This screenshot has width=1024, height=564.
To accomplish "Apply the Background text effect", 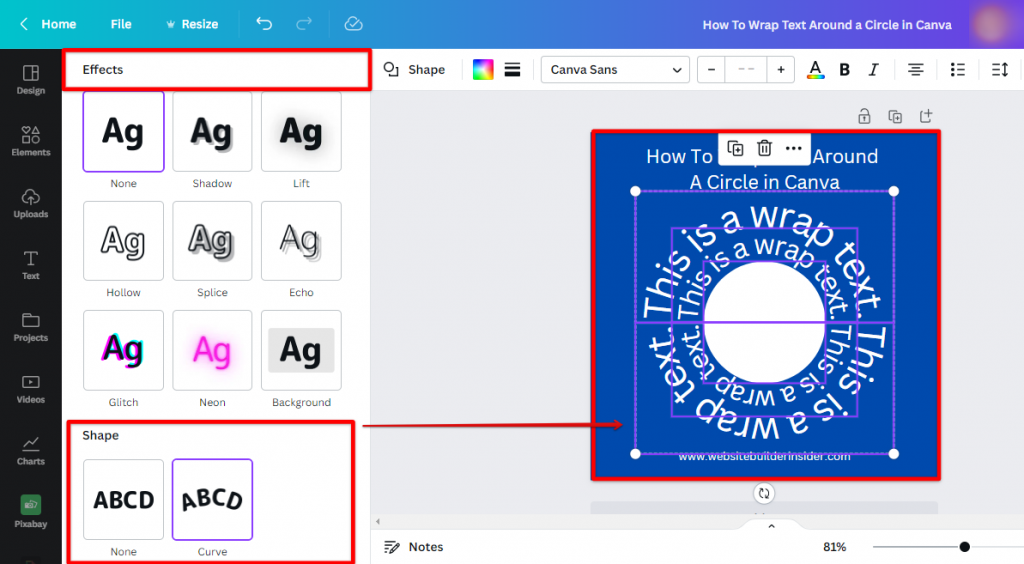I will tap(301, 351).
